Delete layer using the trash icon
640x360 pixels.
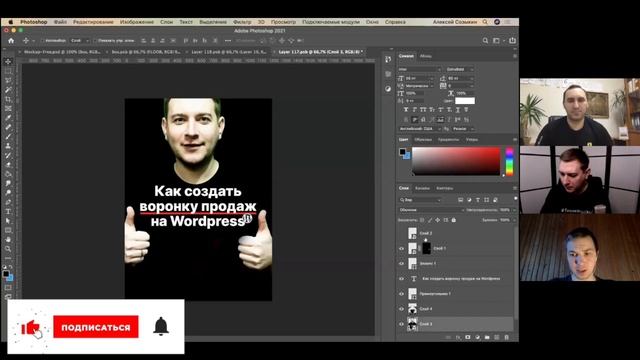coord(507,338)
